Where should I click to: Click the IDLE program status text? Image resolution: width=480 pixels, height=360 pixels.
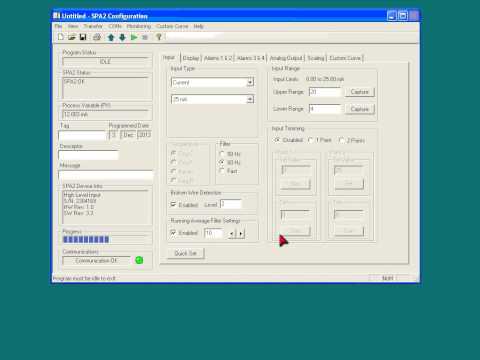pyautogui.click(x=105, y=61)
